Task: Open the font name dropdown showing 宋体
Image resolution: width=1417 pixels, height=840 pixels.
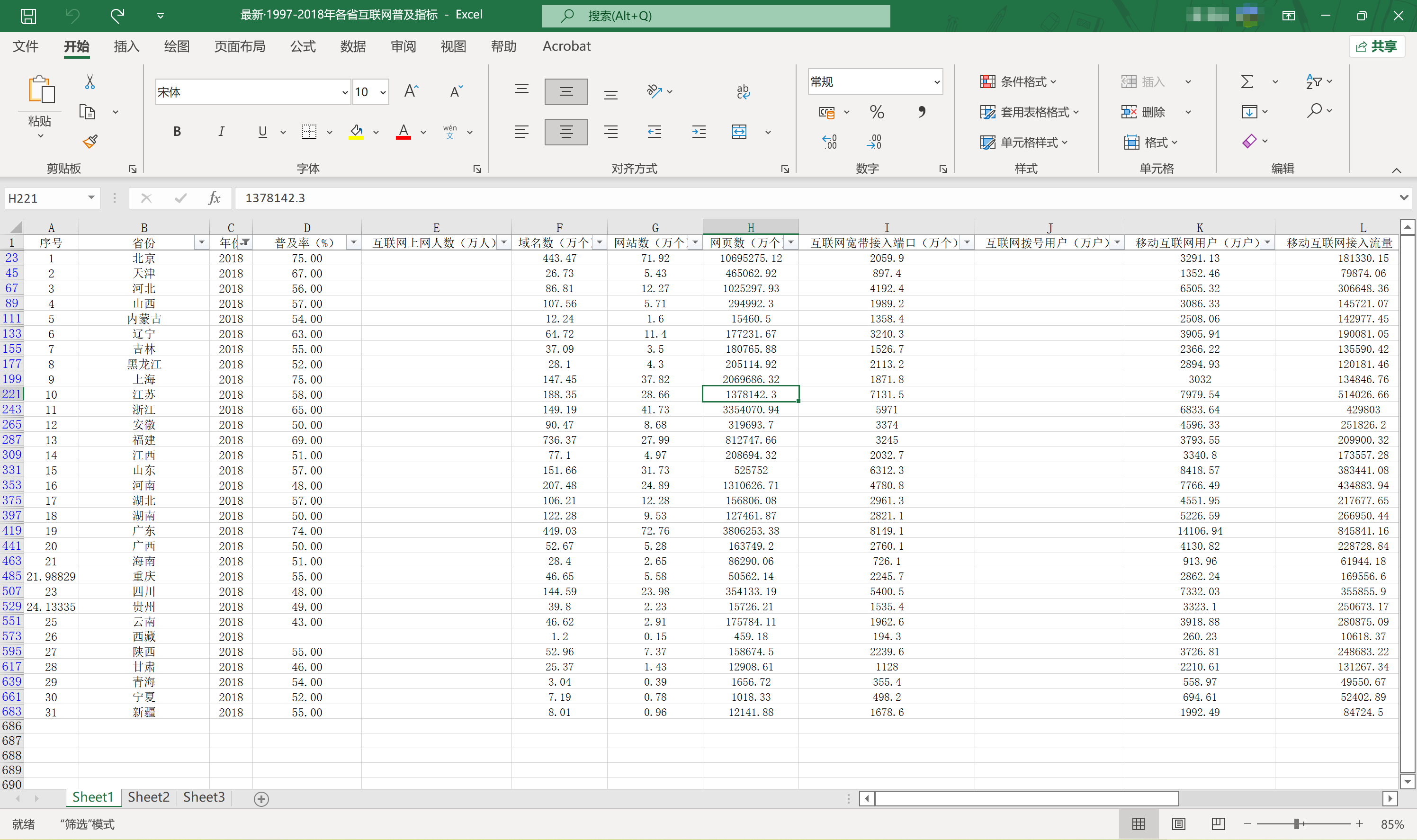Action: (x=345, y=92)
